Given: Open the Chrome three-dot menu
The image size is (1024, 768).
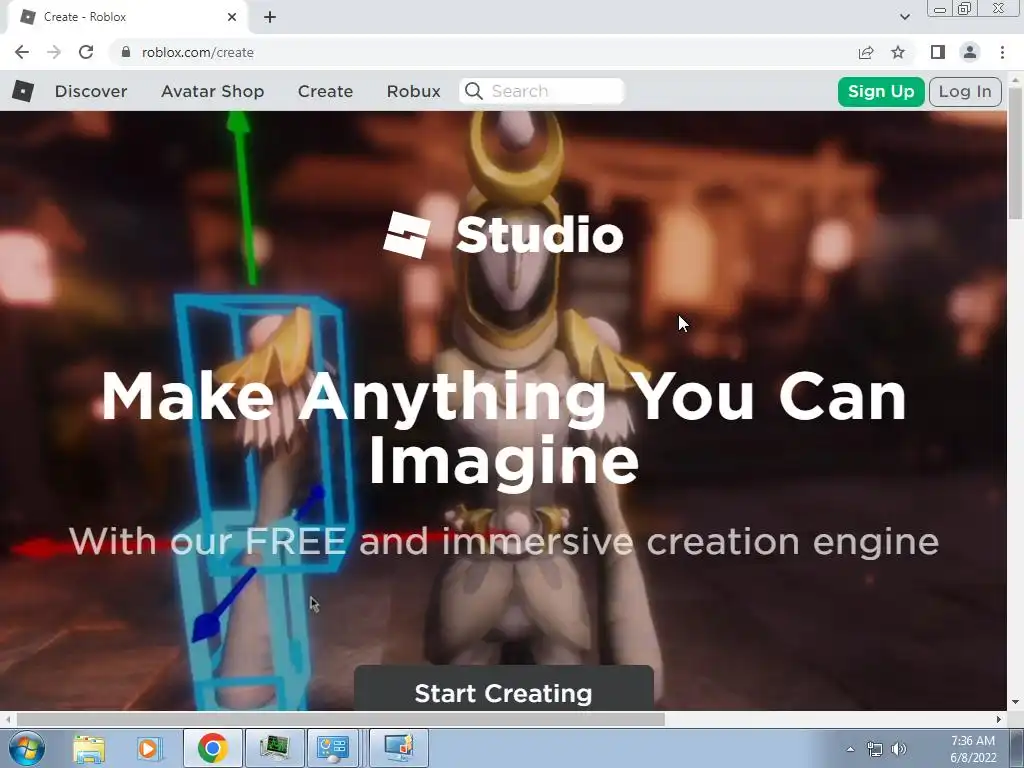Looking at the screenshot, I should click(x=1002, y=52).
